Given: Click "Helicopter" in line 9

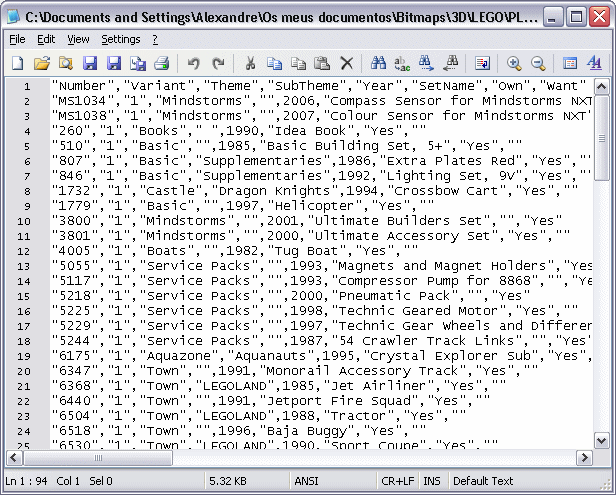Looking at the screenshot, I should pos(314,205).
